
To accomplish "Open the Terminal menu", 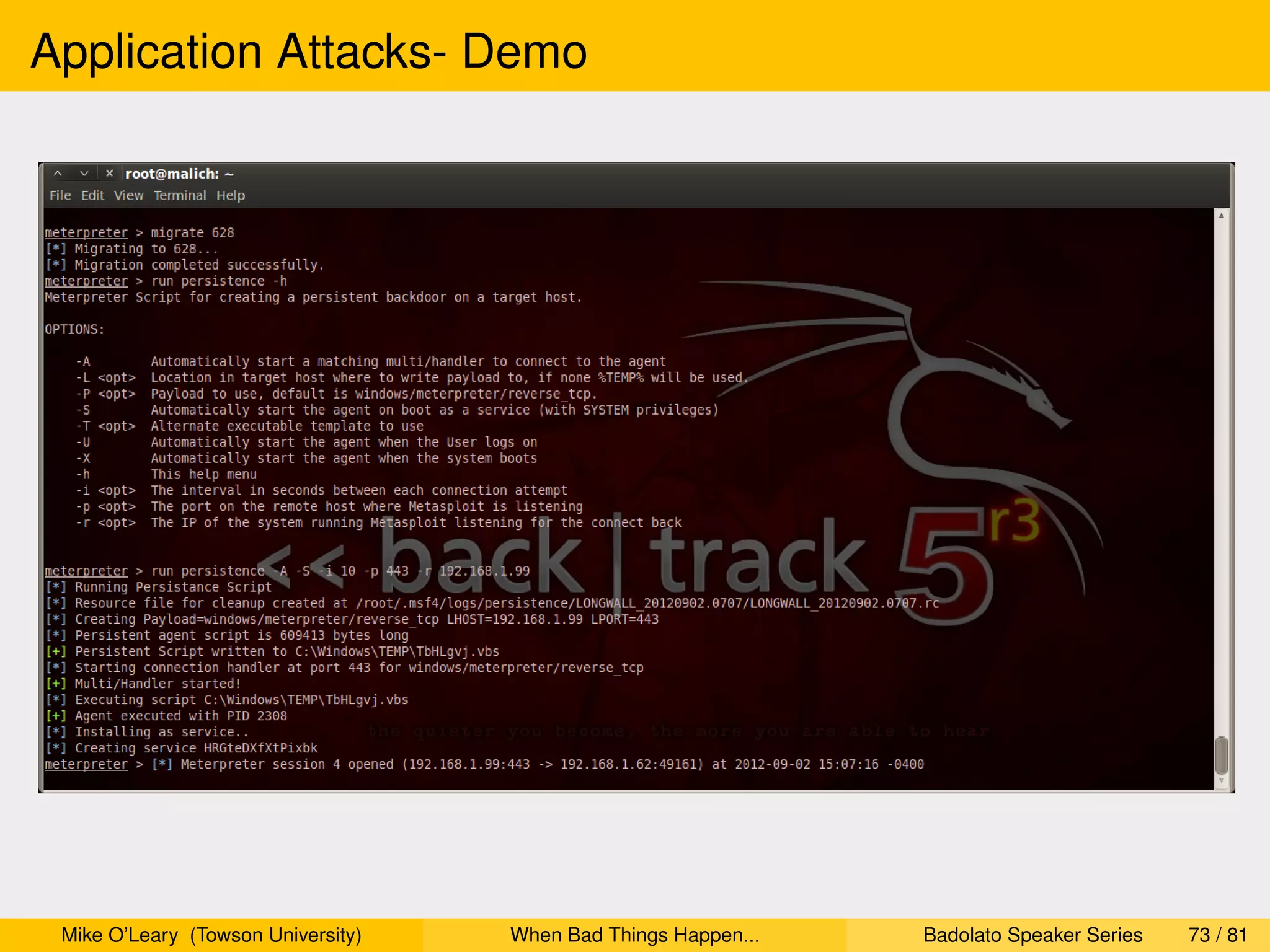I will pos(180,196).
